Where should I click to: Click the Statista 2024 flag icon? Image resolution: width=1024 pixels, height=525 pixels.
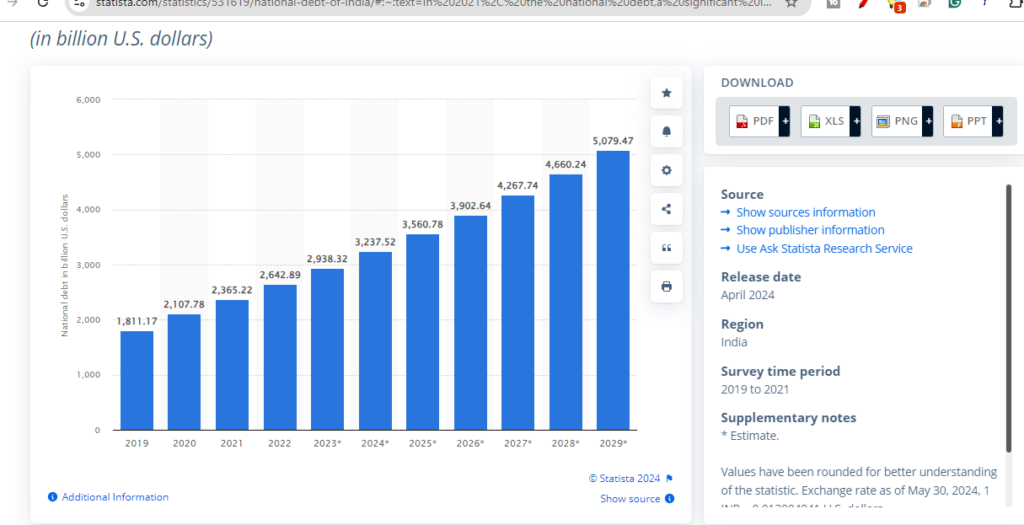pyautogui.click(x=669, y=478)
